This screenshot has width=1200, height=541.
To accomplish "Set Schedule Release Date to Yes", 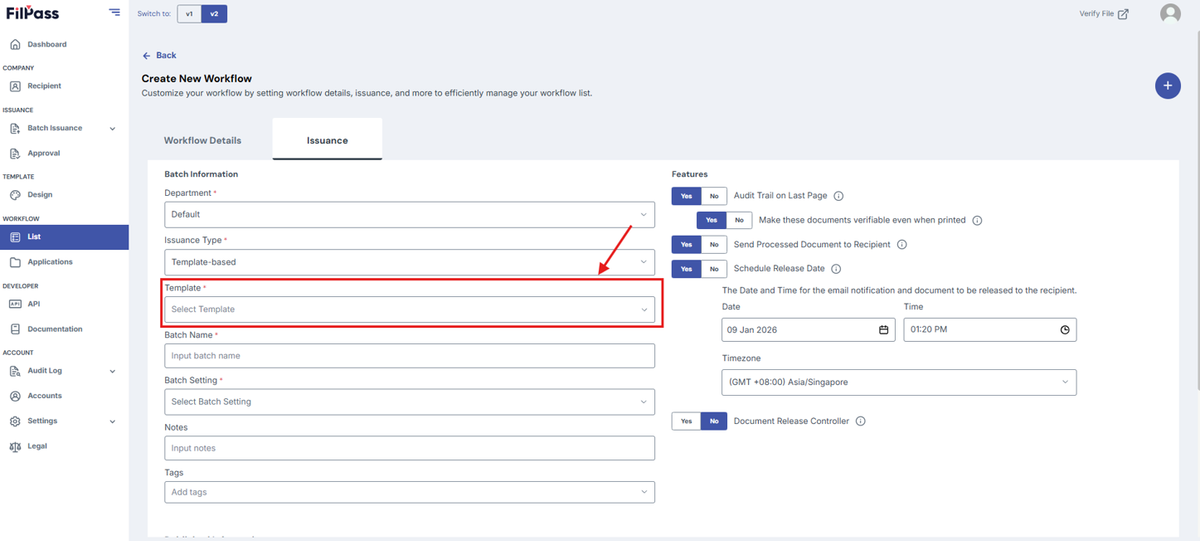I will coord(686,269).
